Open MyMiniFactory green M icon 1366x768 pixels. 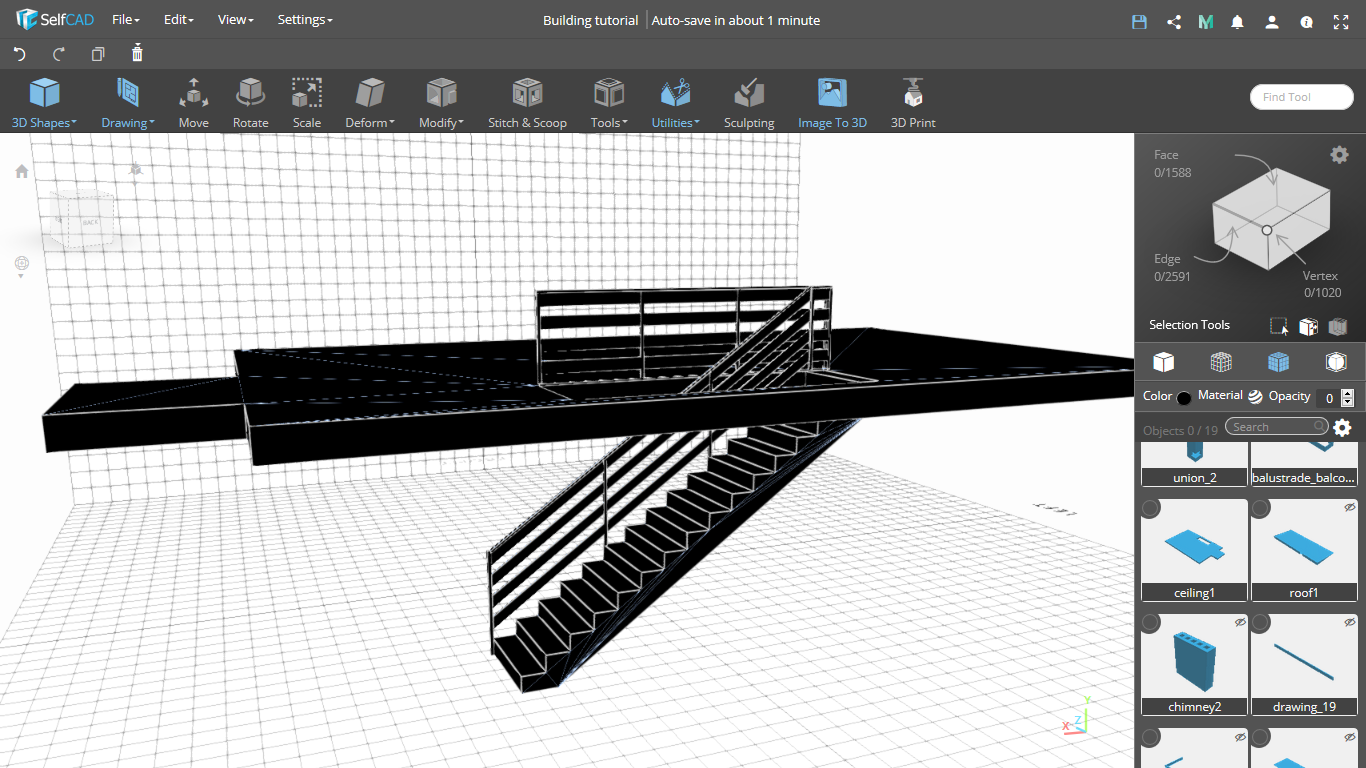(x=1206, y=21)
